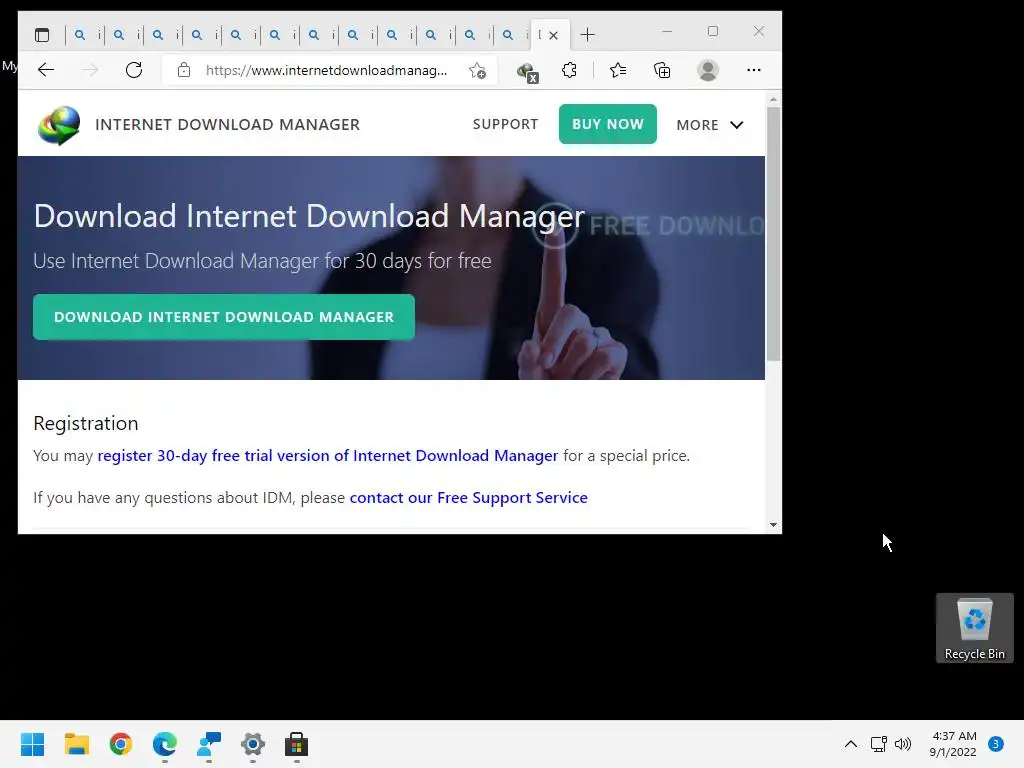Switch to the second browser tab
The width and height of the screenshot is (1024, 768).
click(x=125, y=35)
